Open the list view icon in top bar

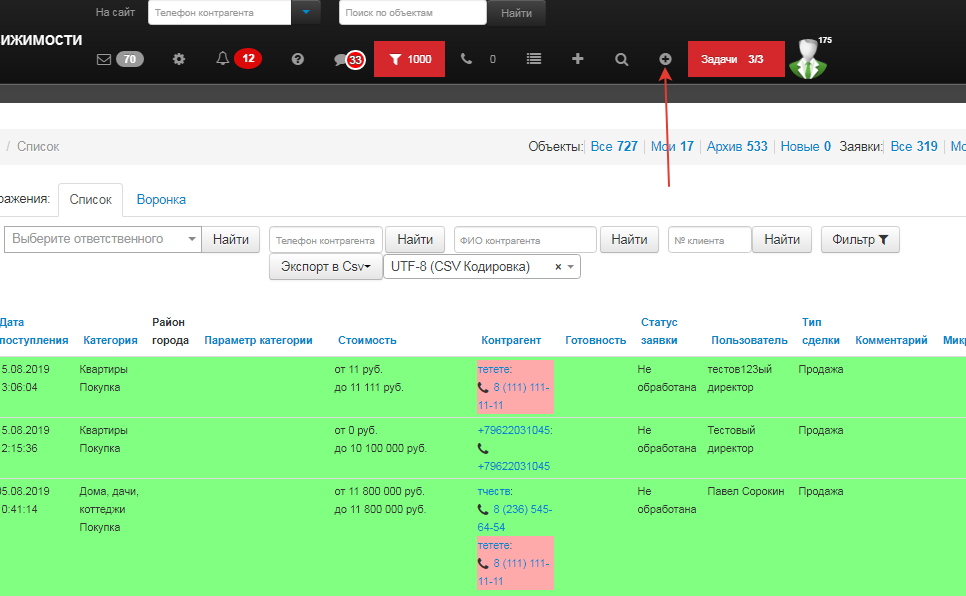coord(534,59)
